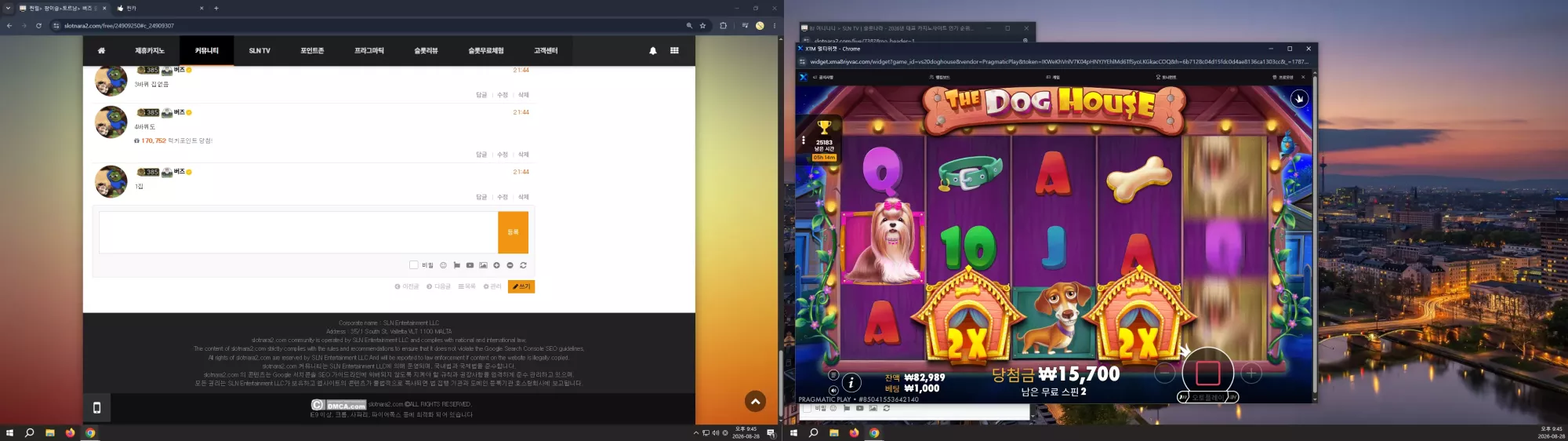The width and height of the screenshot is (1568, 441).
Task: Open a new Chrome tab
Action: tap(216, 8)
